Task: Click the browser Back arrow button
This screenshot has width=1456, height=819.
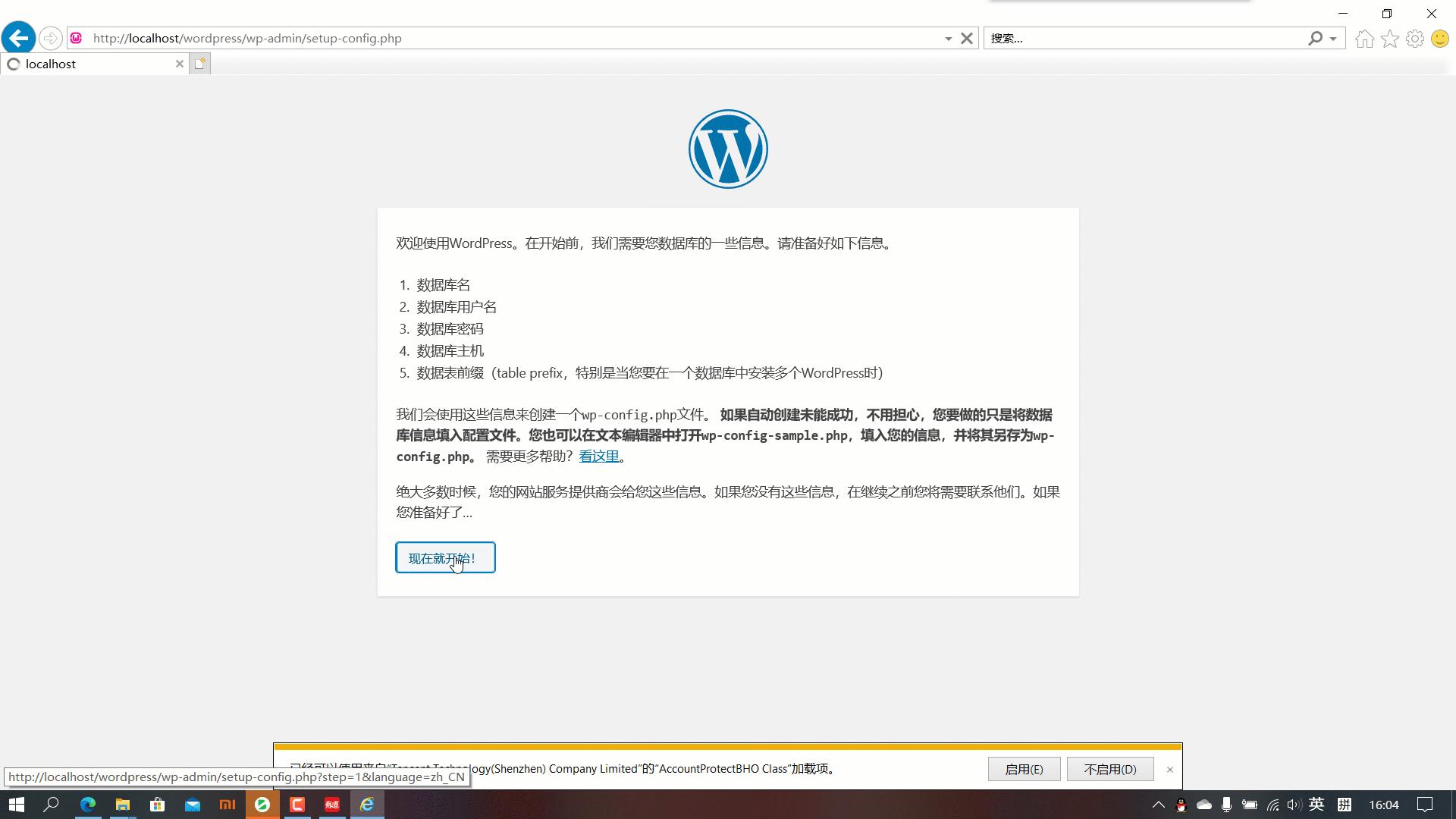Action: (x=19, y=38)
